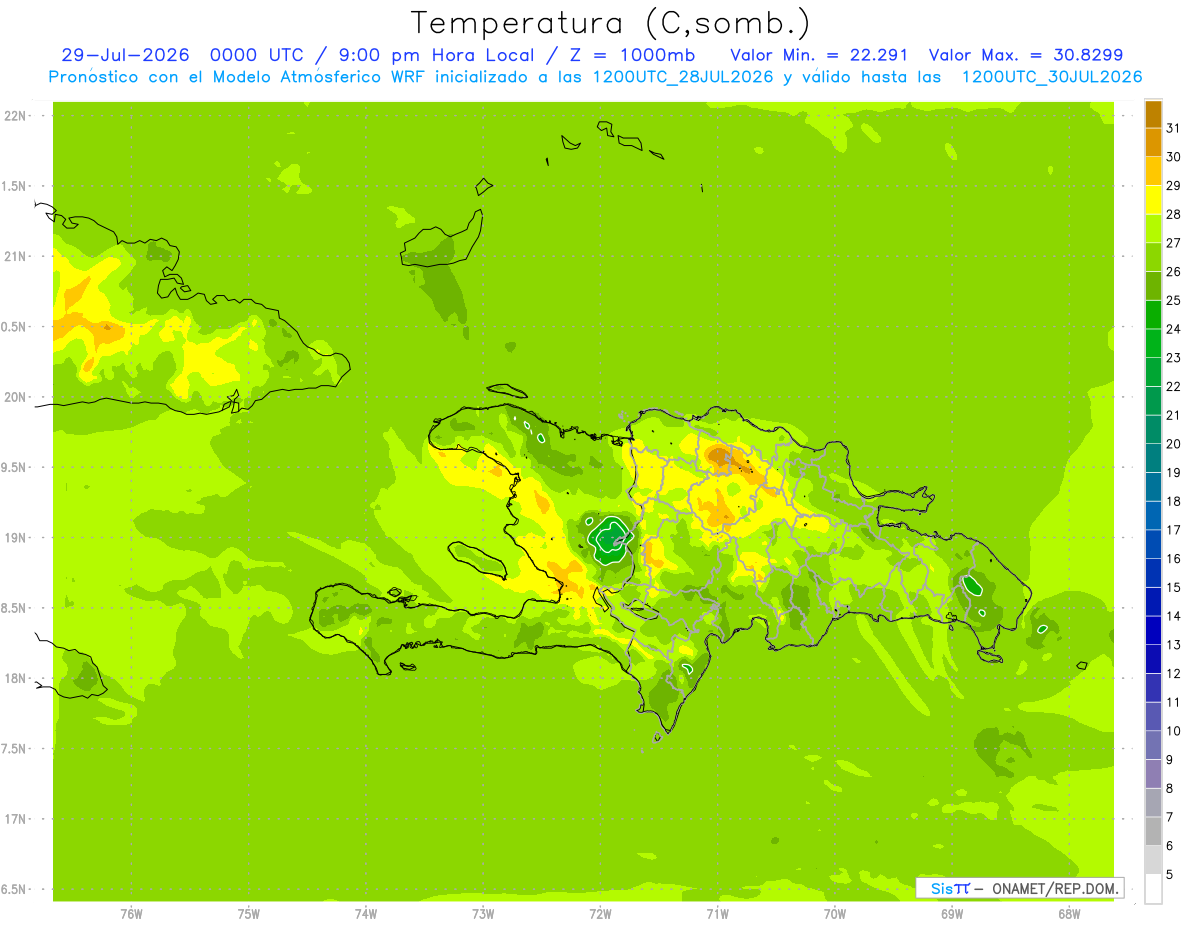The image size is (1200, 927).
Task: Click the "18N" latitude axis label
Action: 15,679
